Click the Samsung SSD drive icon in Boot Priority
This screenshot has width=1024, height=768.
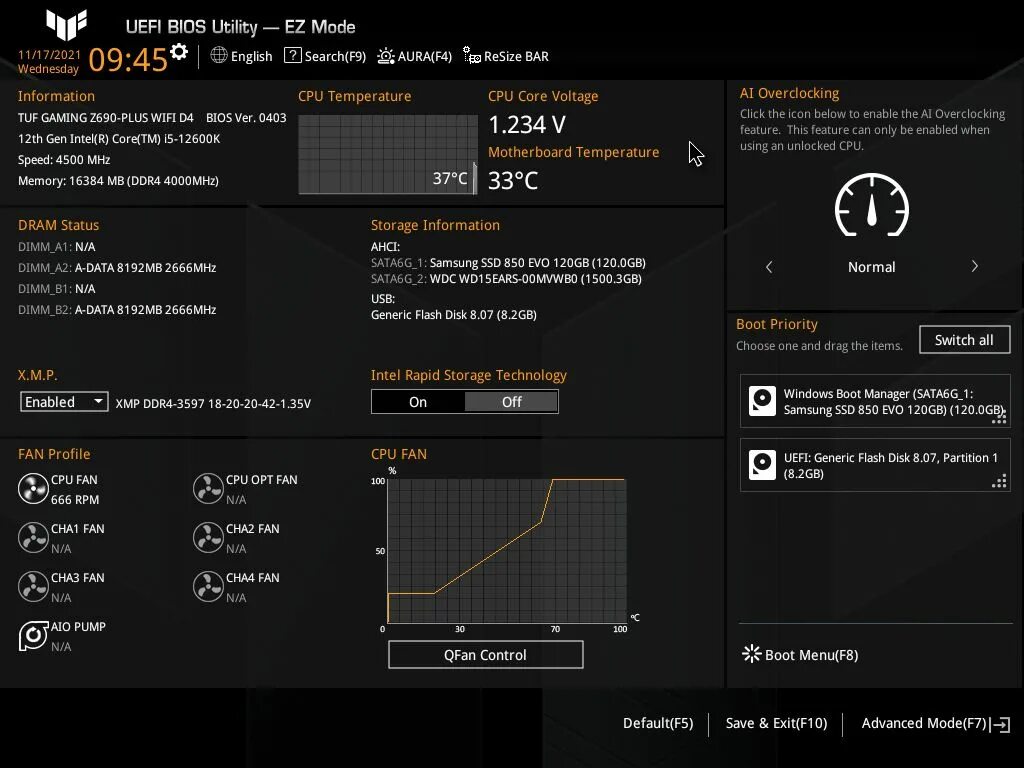coord(763,401)
